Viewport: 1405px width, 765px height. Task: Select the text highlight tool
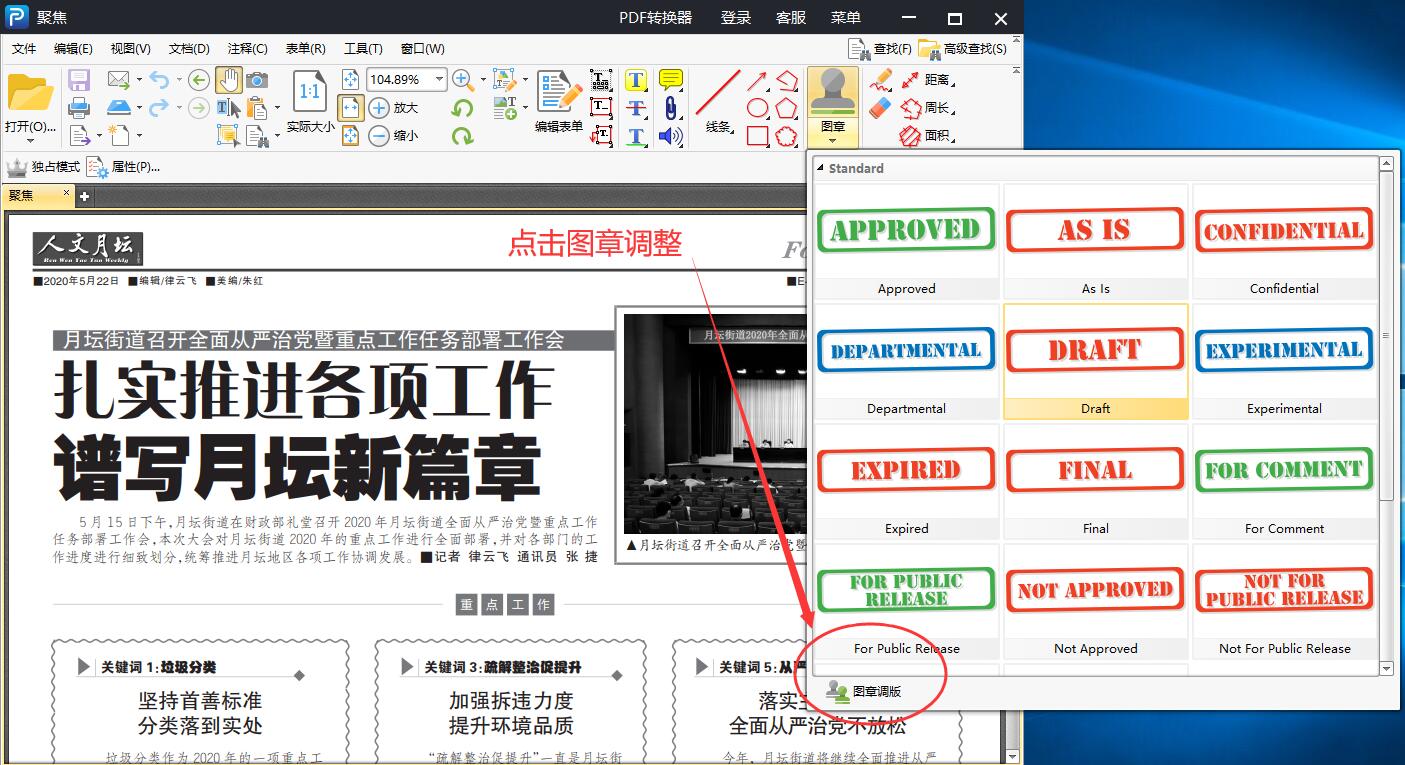tap(636, 80)
